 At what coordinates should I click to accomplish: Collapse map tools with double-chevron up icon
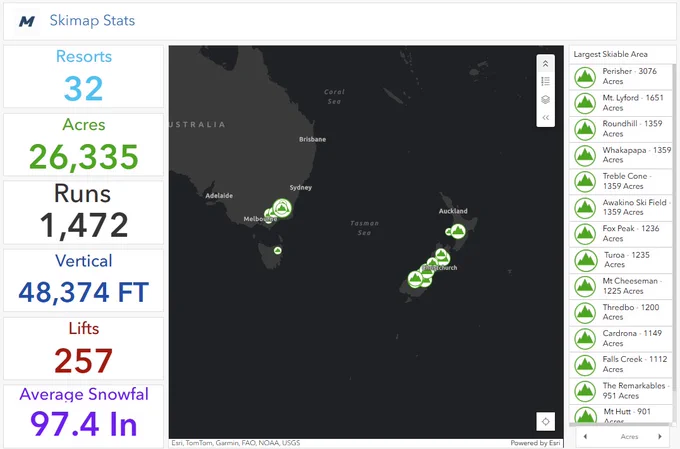(x=545, y=64)
